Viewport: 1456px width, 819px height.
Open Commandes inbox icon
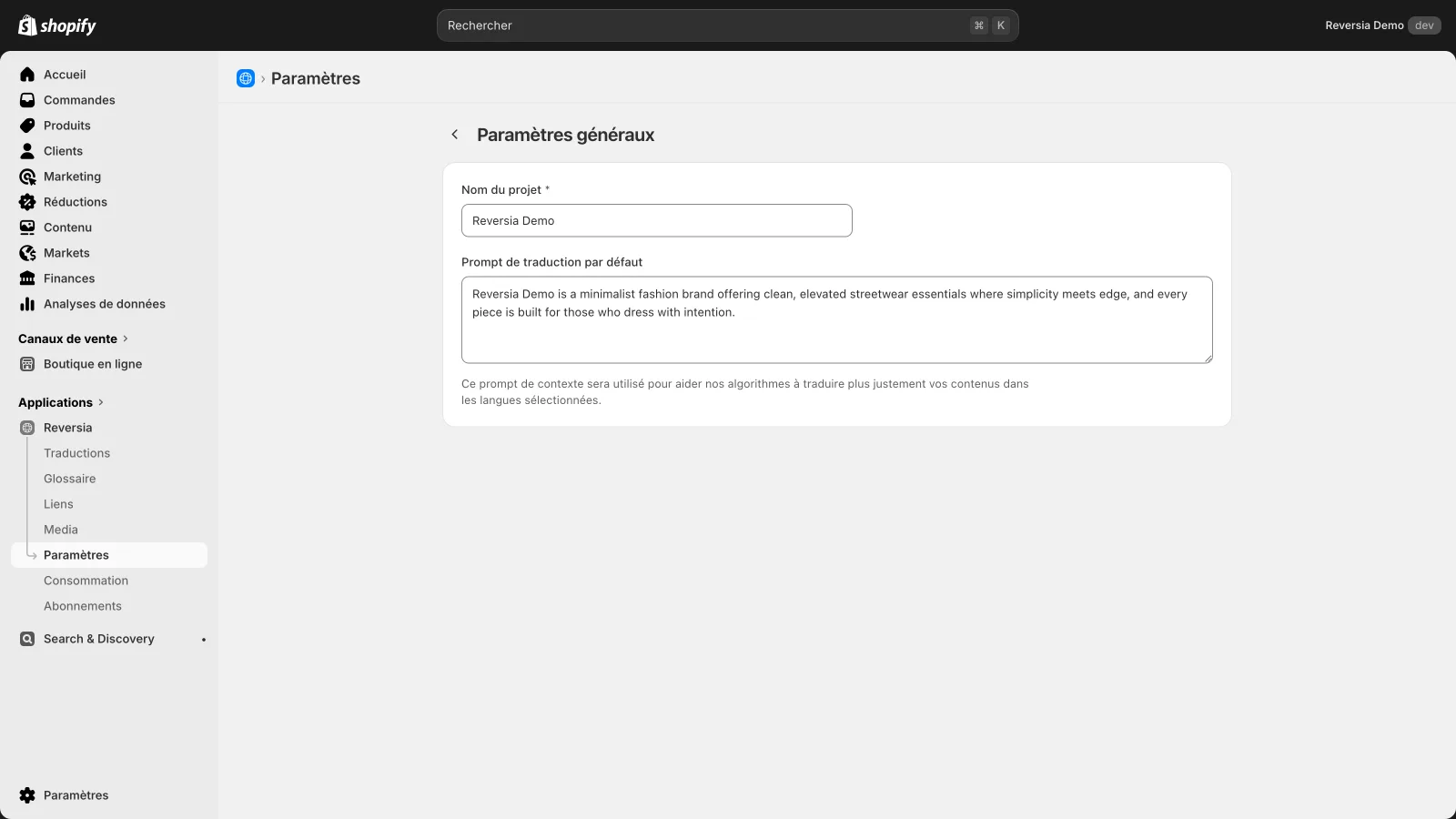tap(27, 100)
